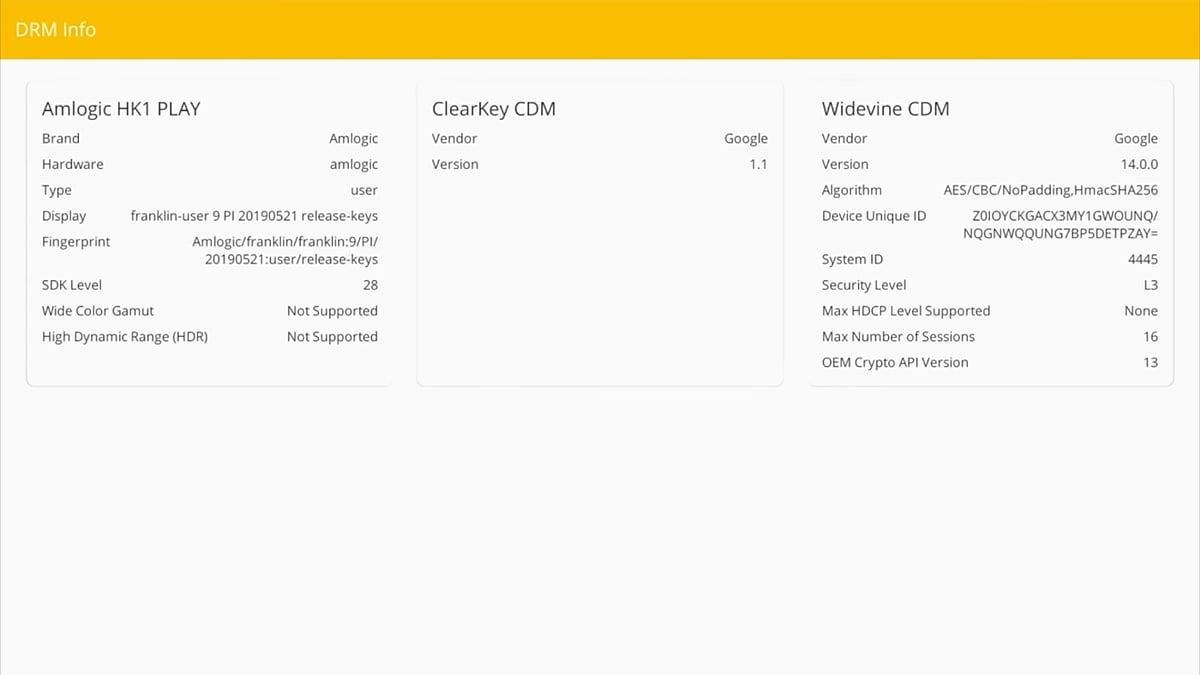1200x675 pixels.
Task: Click the HDR 'Not Supported' value
Action: click(332, 338)
